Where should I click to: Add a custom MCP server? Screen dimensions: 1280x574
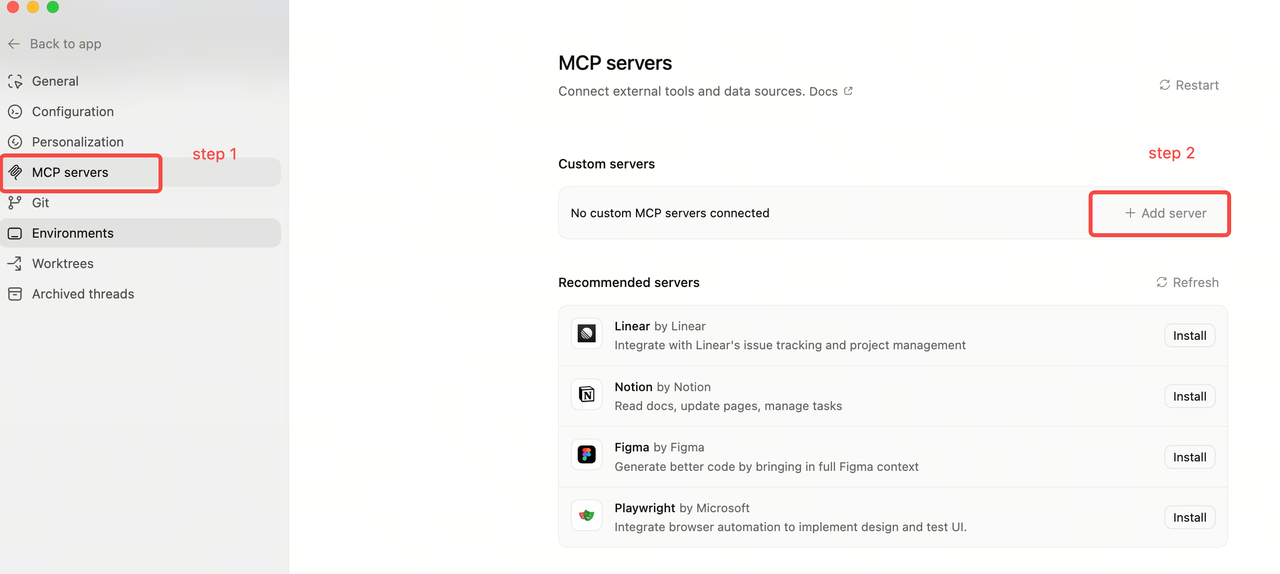(1165, 213)
